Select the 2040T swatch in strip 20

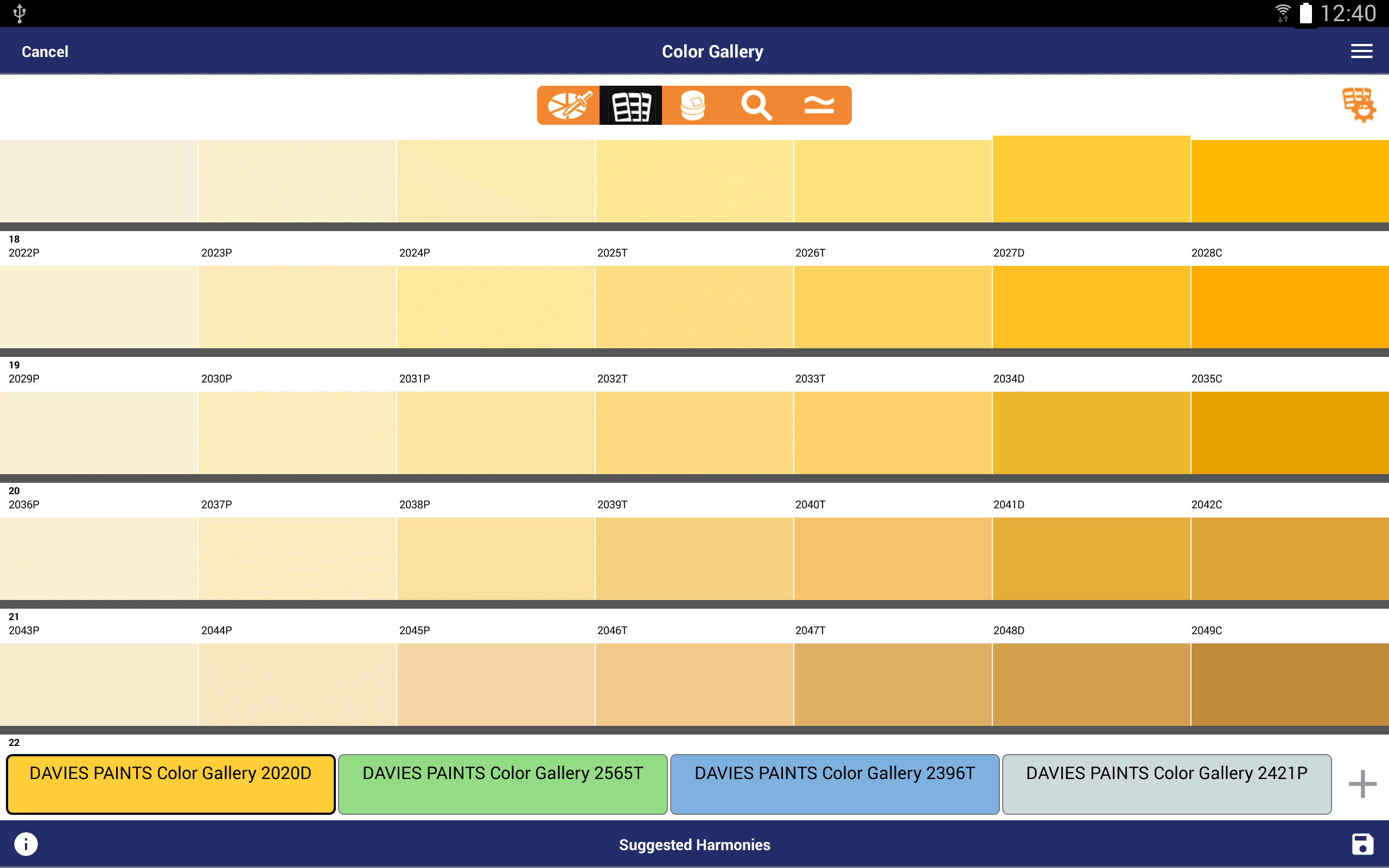click(893, 559)
